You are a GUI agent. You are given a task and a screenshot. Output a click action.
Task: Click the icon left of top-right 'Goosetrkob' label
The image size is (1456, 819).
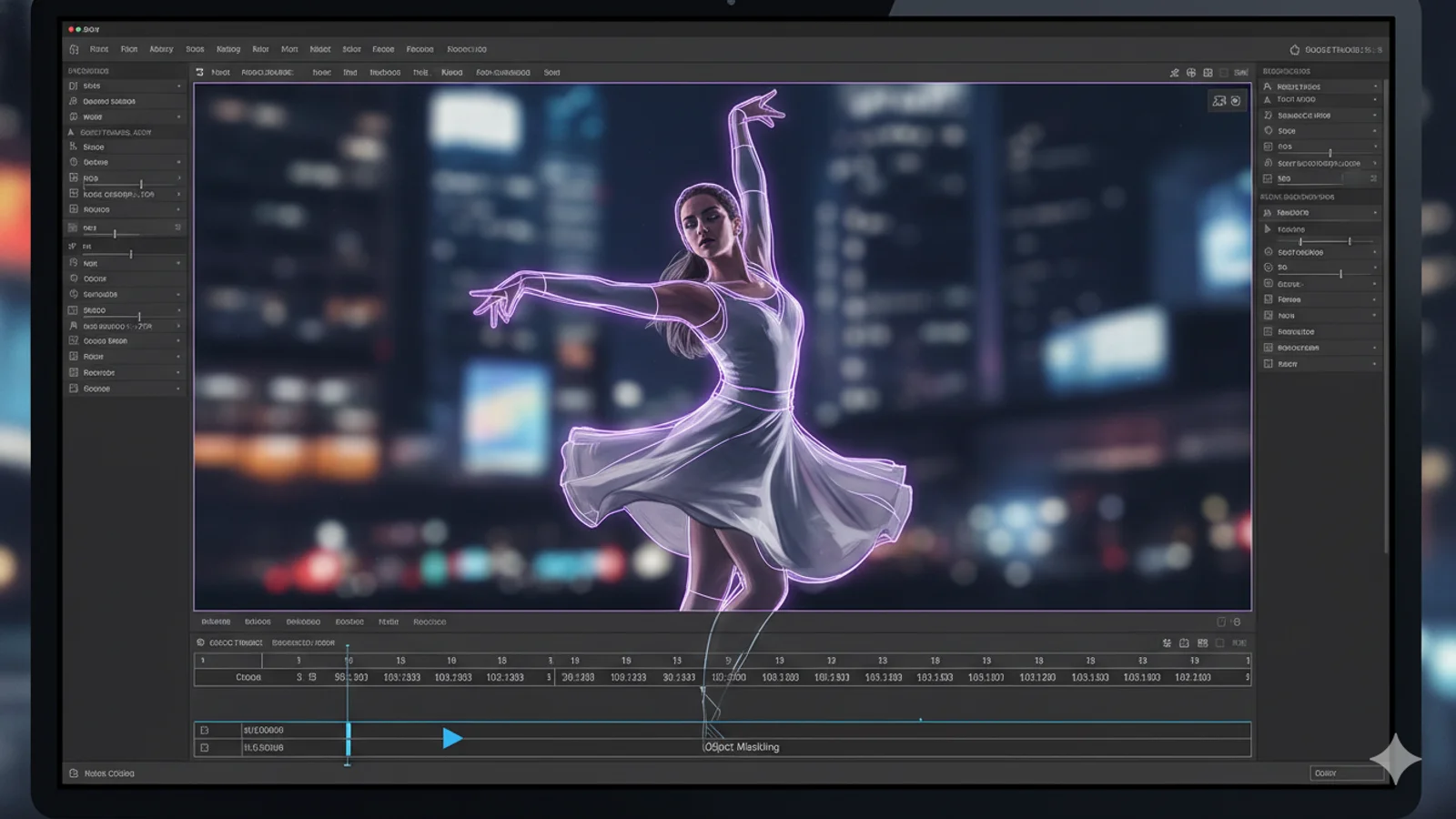point(1295,50)
